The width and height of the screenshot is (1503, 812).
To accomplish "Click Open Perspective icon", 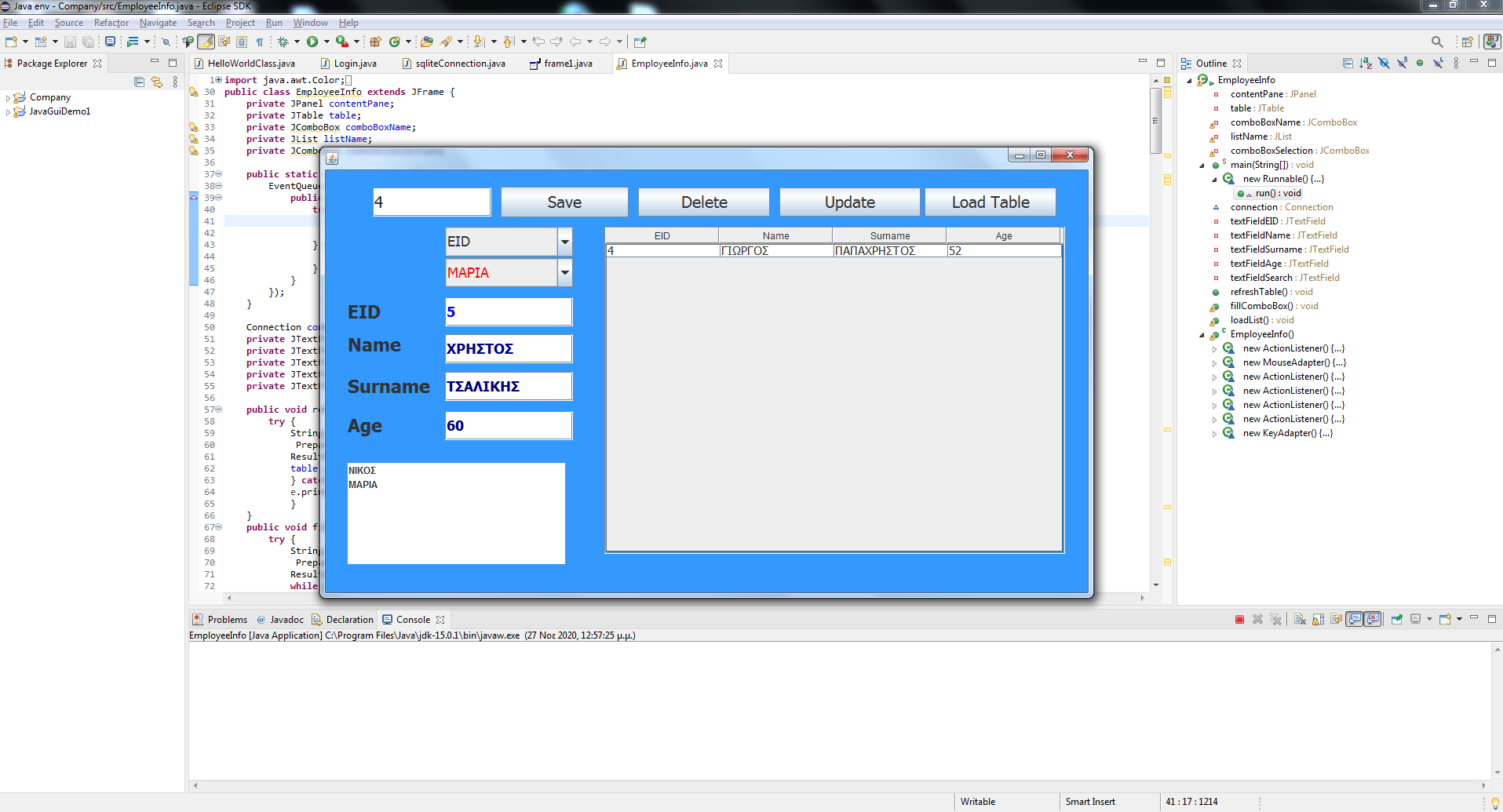I will (x=1467, y=42).
